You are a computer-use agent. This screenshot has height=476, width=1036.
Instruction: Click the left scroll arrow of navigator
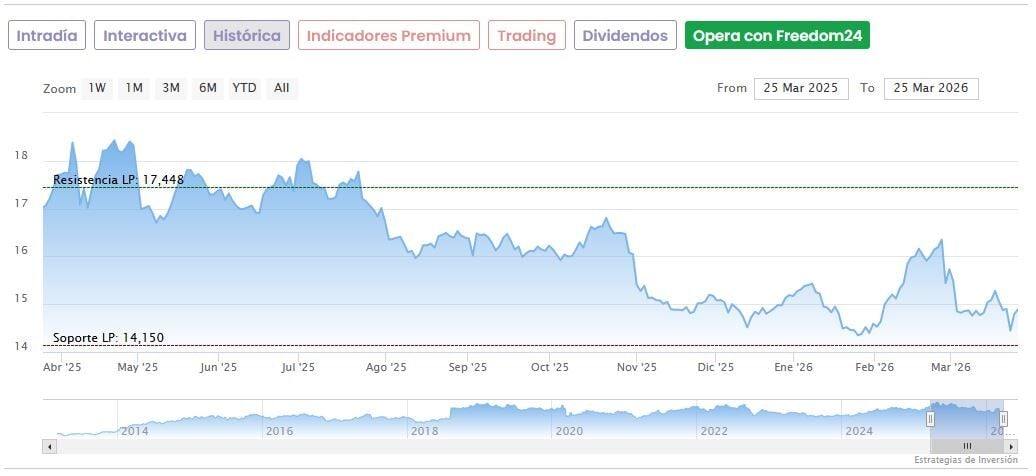pyautogui.click(x=49, y=446)
